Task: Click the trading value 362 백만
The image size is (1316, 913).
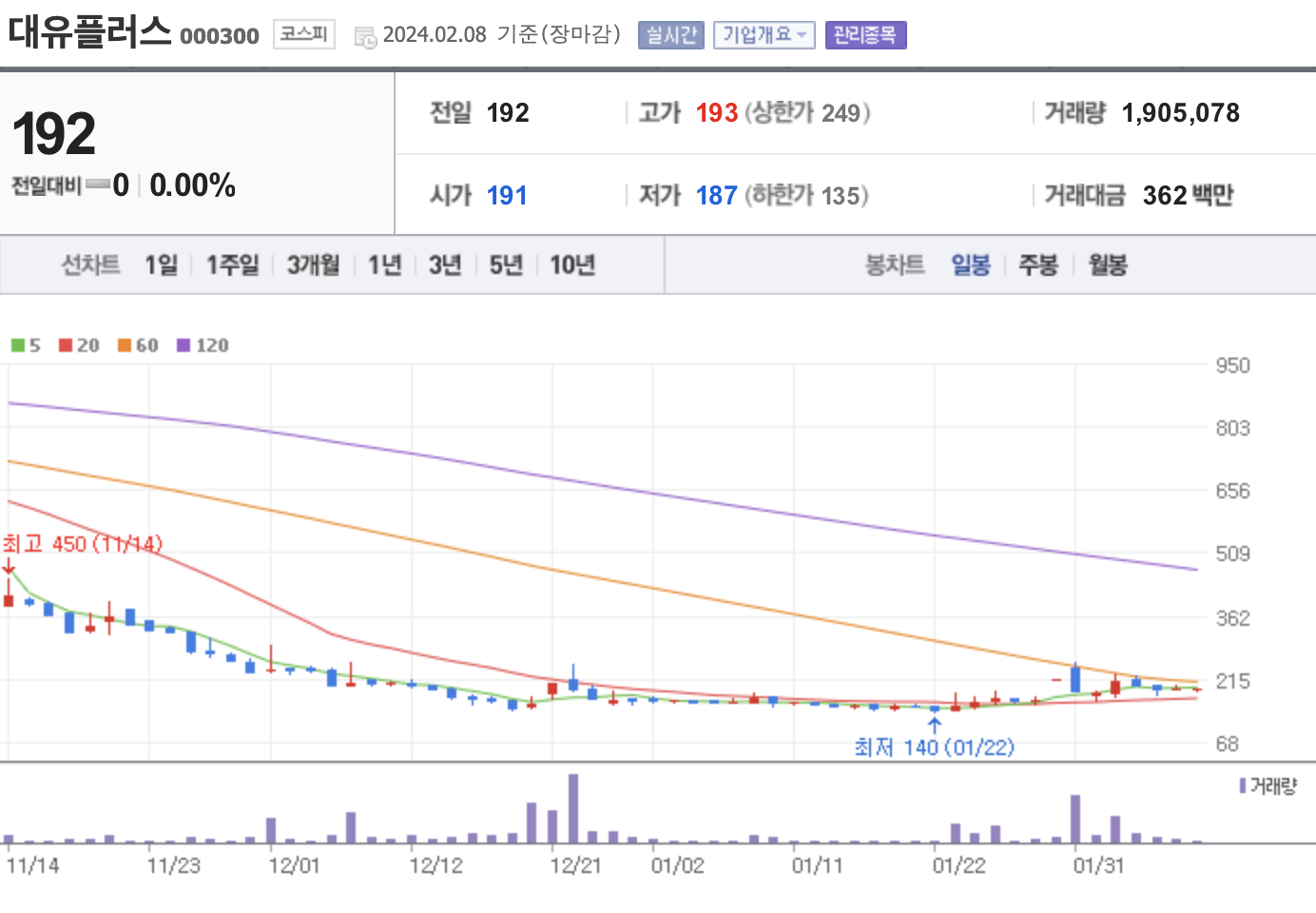Action: (x=1188, y=196)
